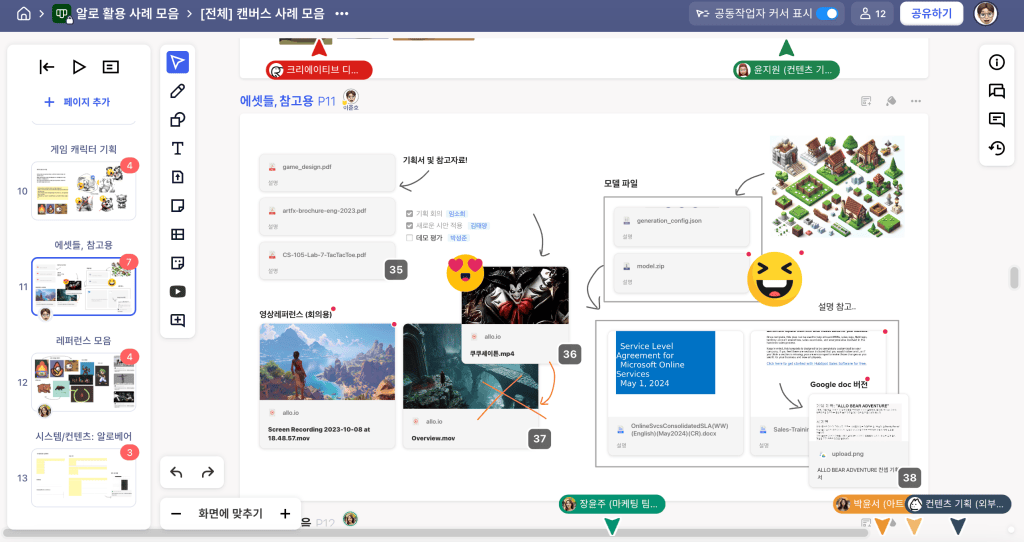
Task: Open comment marker 38
Action: click(x=910, y=477)
